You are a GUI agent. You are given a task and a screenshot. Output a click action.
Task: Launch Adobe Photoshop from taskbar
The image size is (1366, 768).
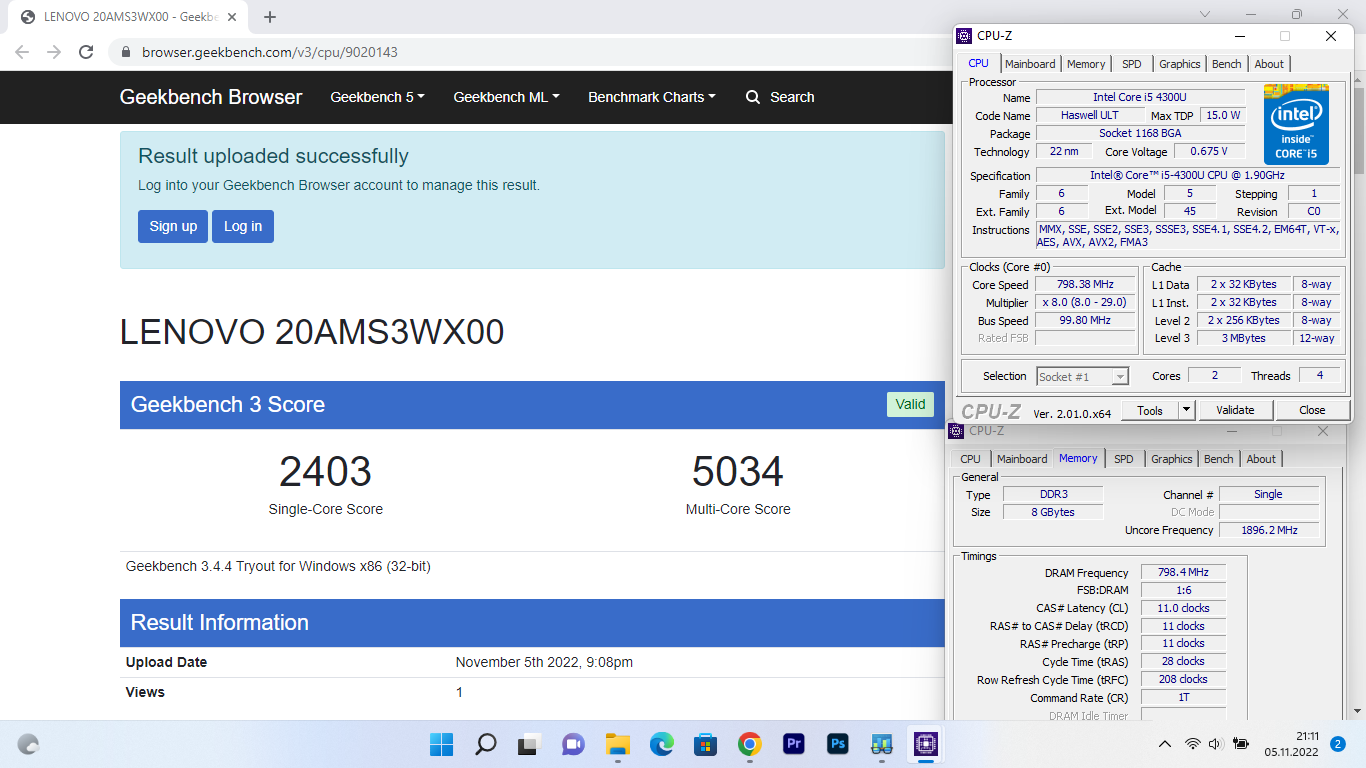click(838, 744)
